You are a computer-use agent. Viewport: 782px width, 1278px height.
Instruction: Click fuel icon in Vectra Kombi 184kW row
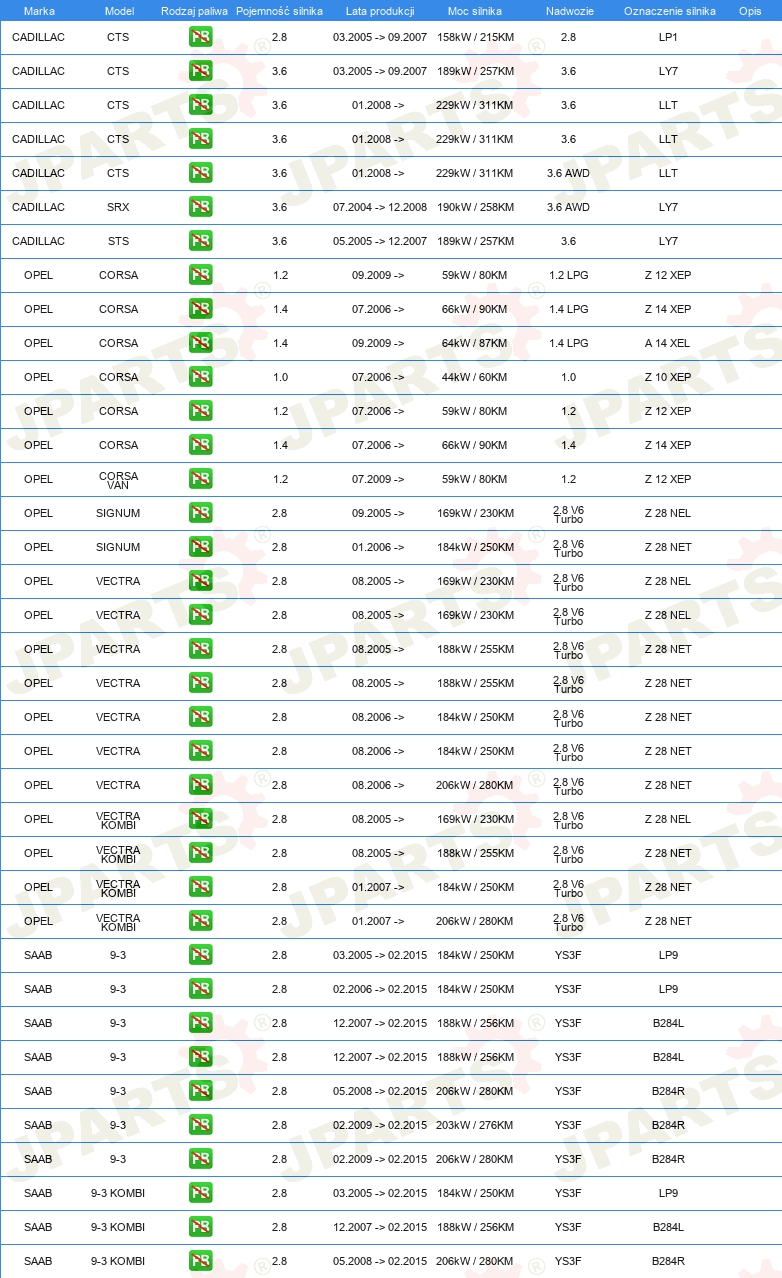pos(200,887)
